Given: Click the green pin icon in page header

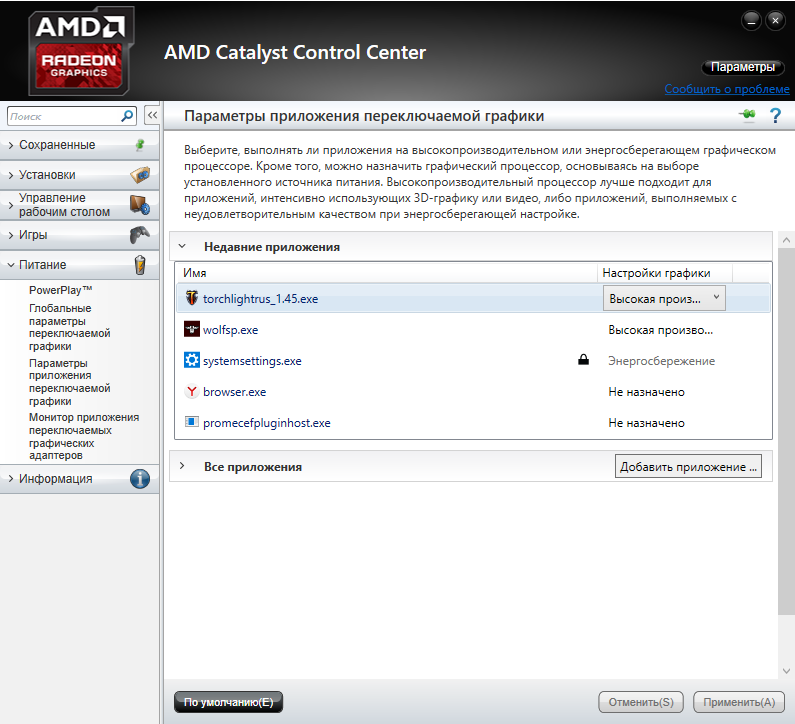Looking at the screenshot, I should pyautogui.click(x=747, y=115).
